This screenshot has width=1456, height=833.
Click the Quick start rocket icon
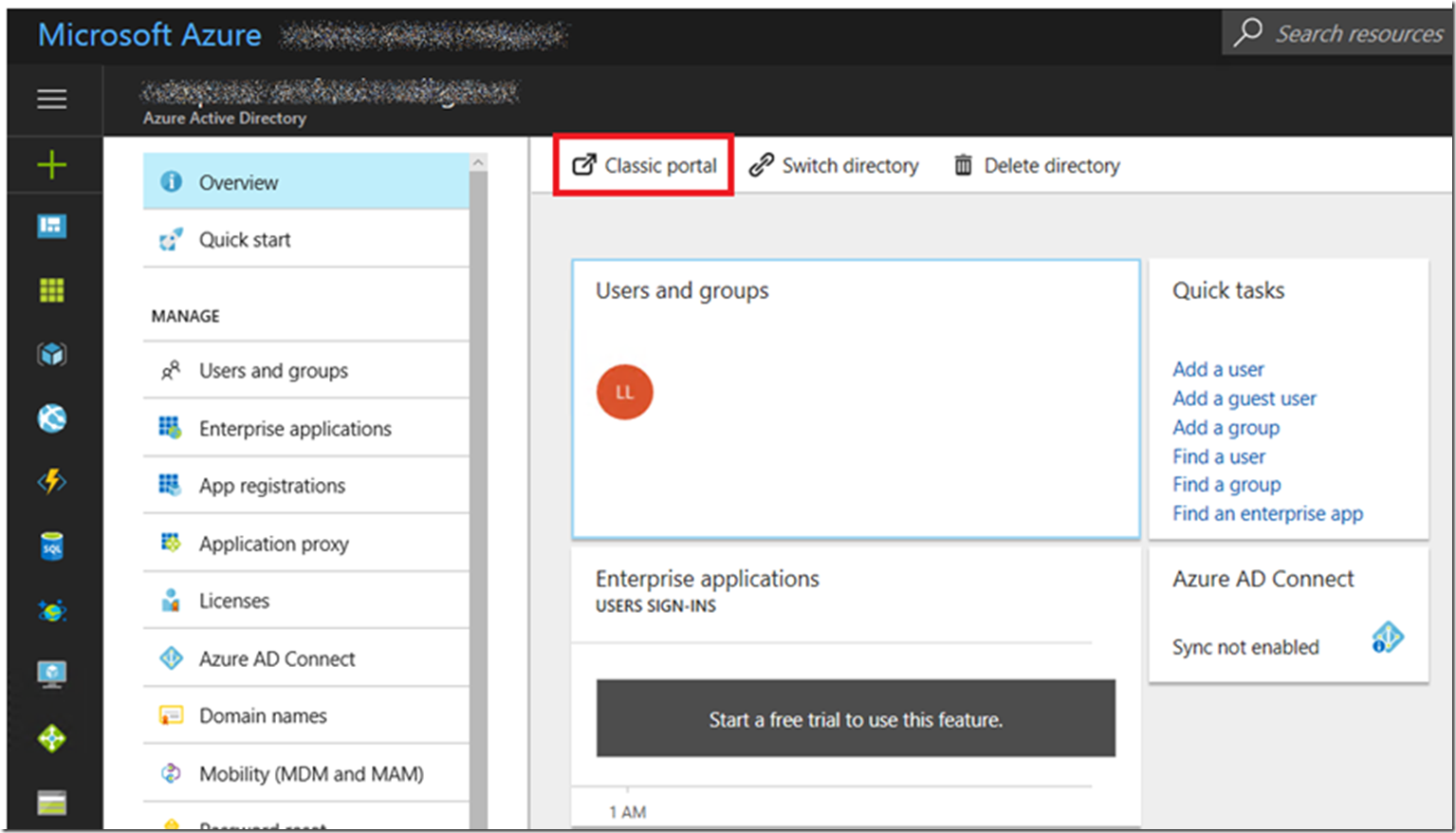coord(171,239)
